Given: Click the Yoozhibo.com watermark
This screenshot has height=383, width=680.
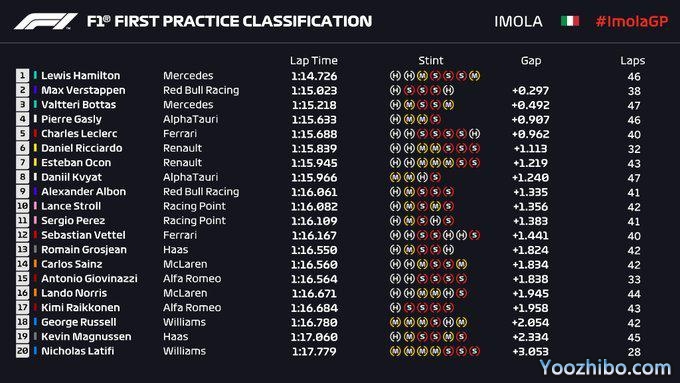Looking at the screenshot, I should 605,367.
